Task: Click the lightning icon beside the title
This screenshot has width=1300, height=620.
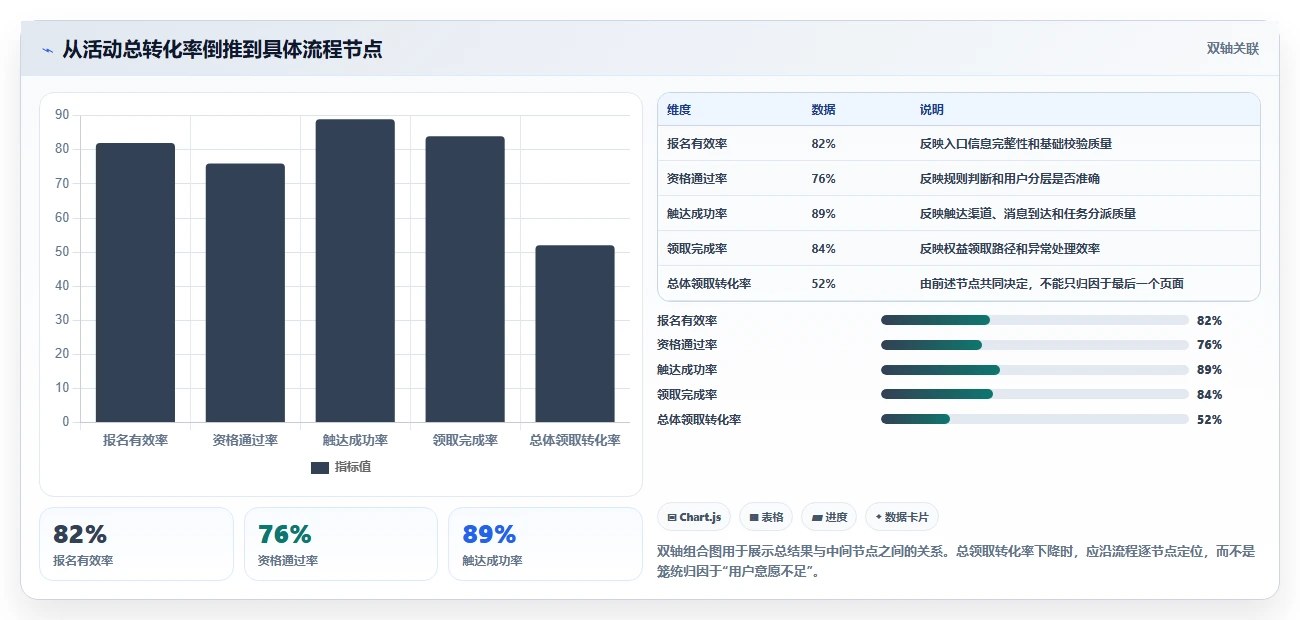Action: (x=47, y=49)
